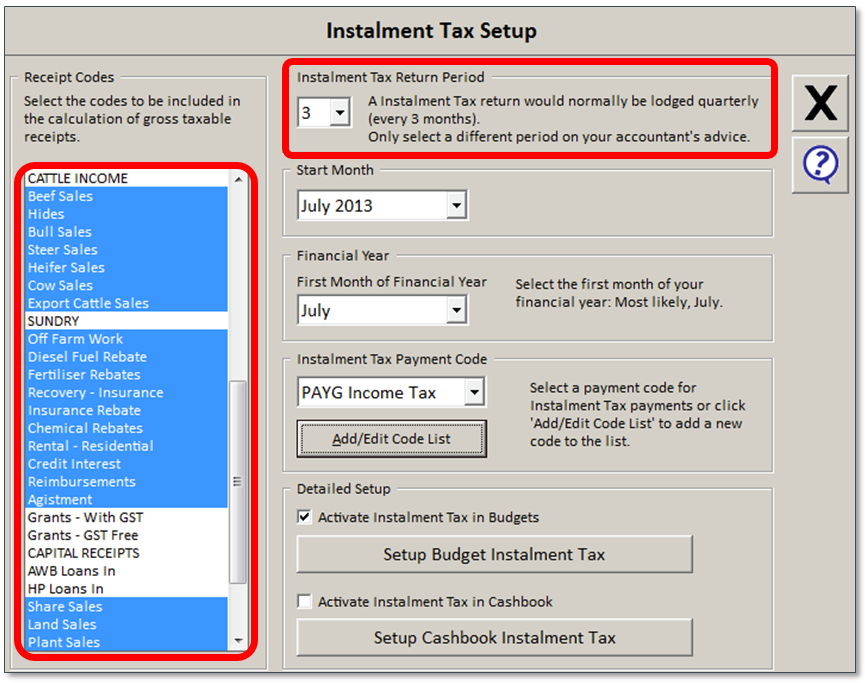Select Insurance Rebate entry
865x683 pixels.
click(x=127, y=410)
